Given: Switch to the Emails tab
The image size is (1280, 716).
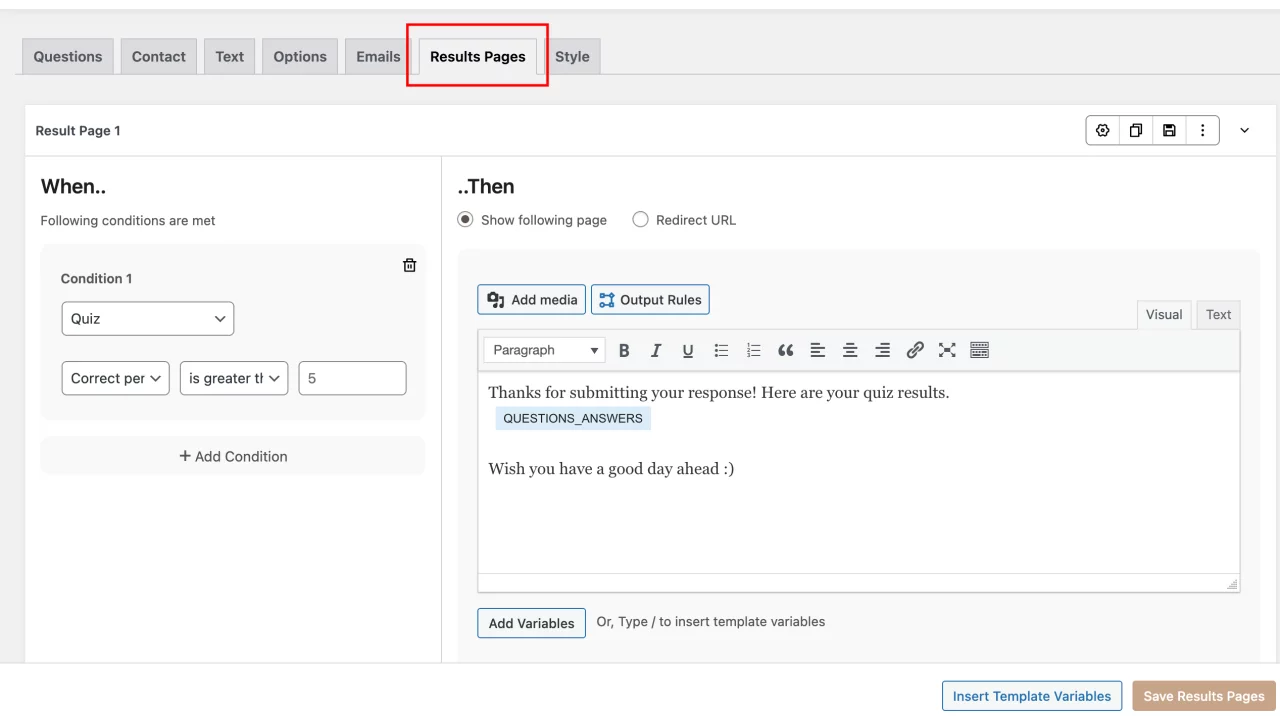Looking at the screenshot, I should (x=377, y=56).
